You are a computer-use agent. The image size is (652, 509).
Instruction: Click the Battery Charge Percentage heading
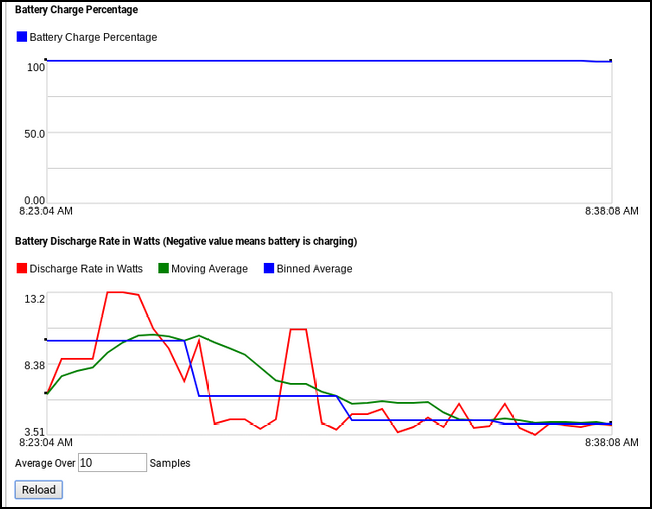[x=77, y=10]
